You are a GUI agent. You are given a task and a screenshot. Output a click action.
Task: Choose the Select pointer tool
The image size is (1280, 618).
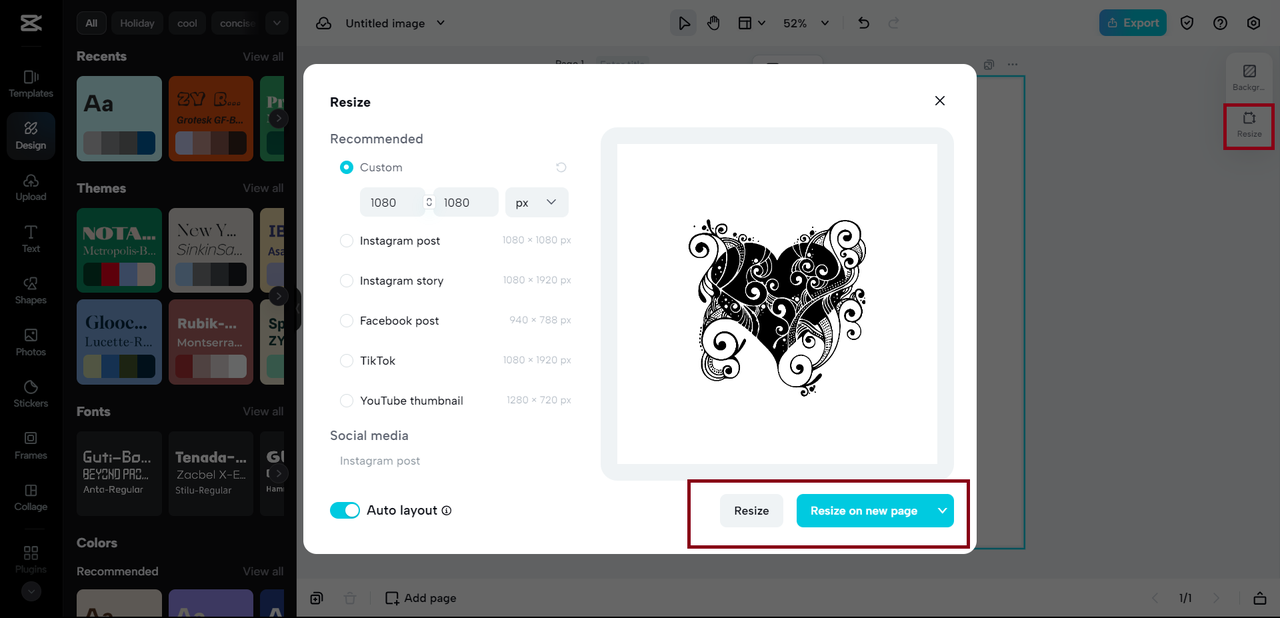click(x=684, y=23)
